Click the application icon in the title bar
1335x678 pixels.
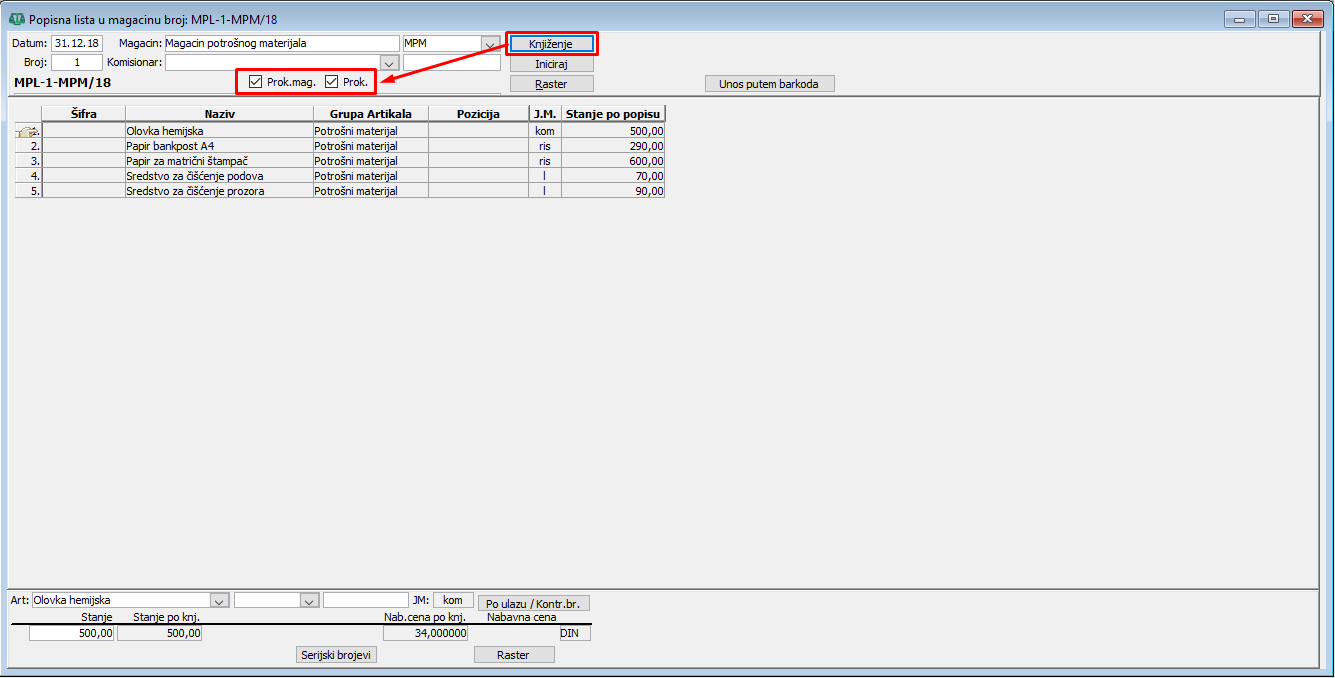coord(16,19)
